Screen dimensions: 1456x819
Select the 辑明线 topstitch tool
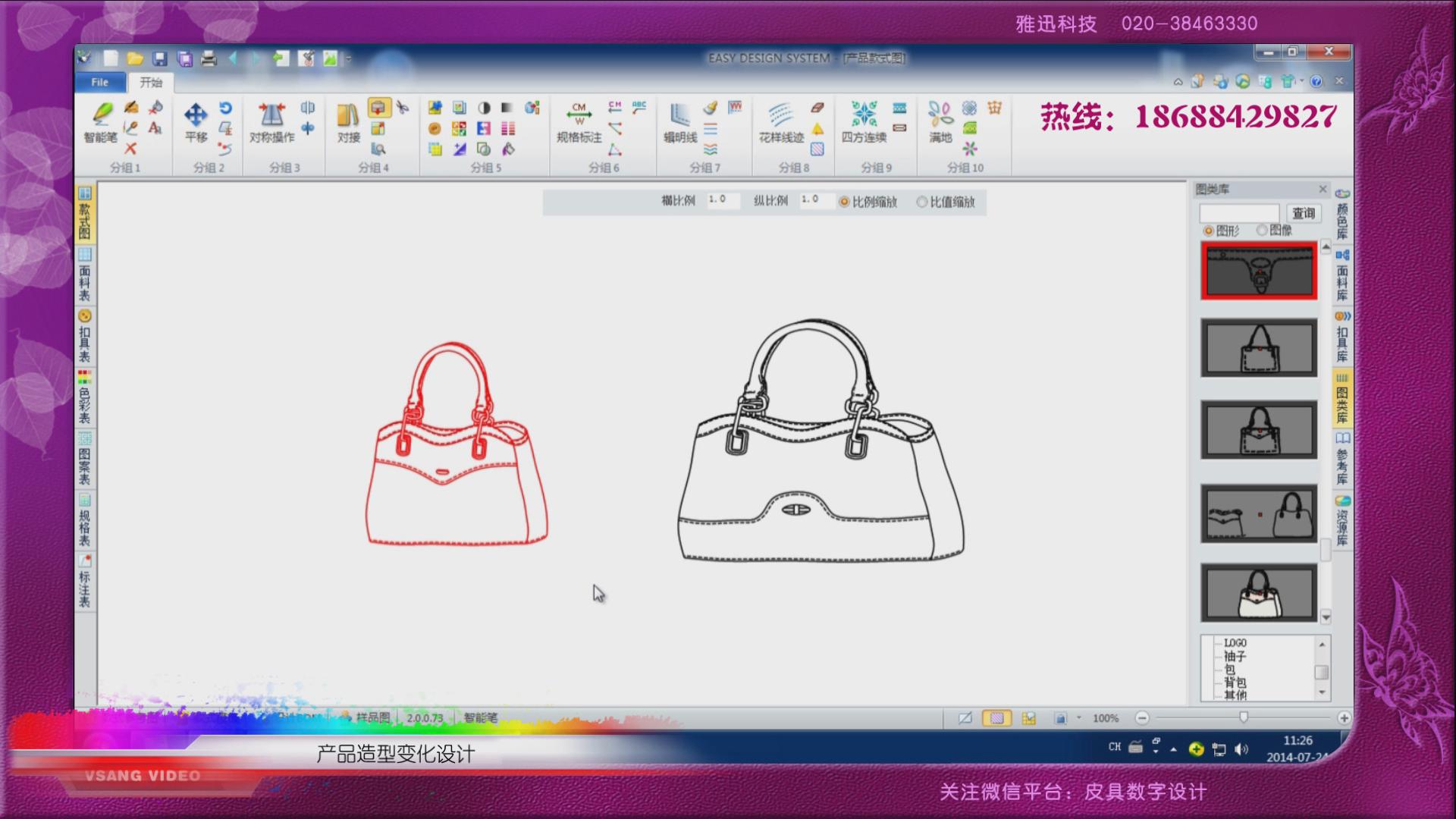point(680,121)
